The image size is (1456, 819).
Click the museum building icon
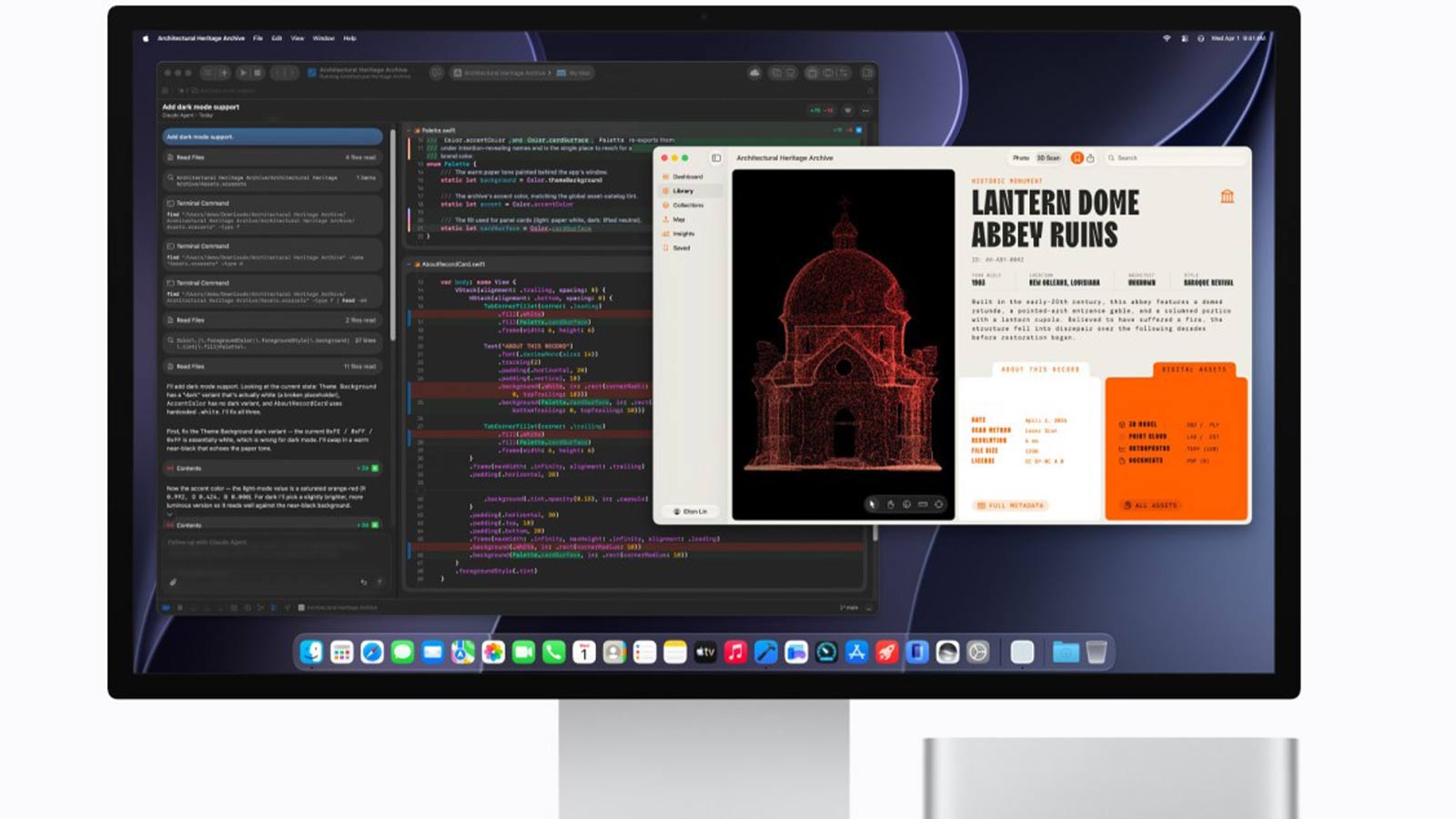point(1227,197)
